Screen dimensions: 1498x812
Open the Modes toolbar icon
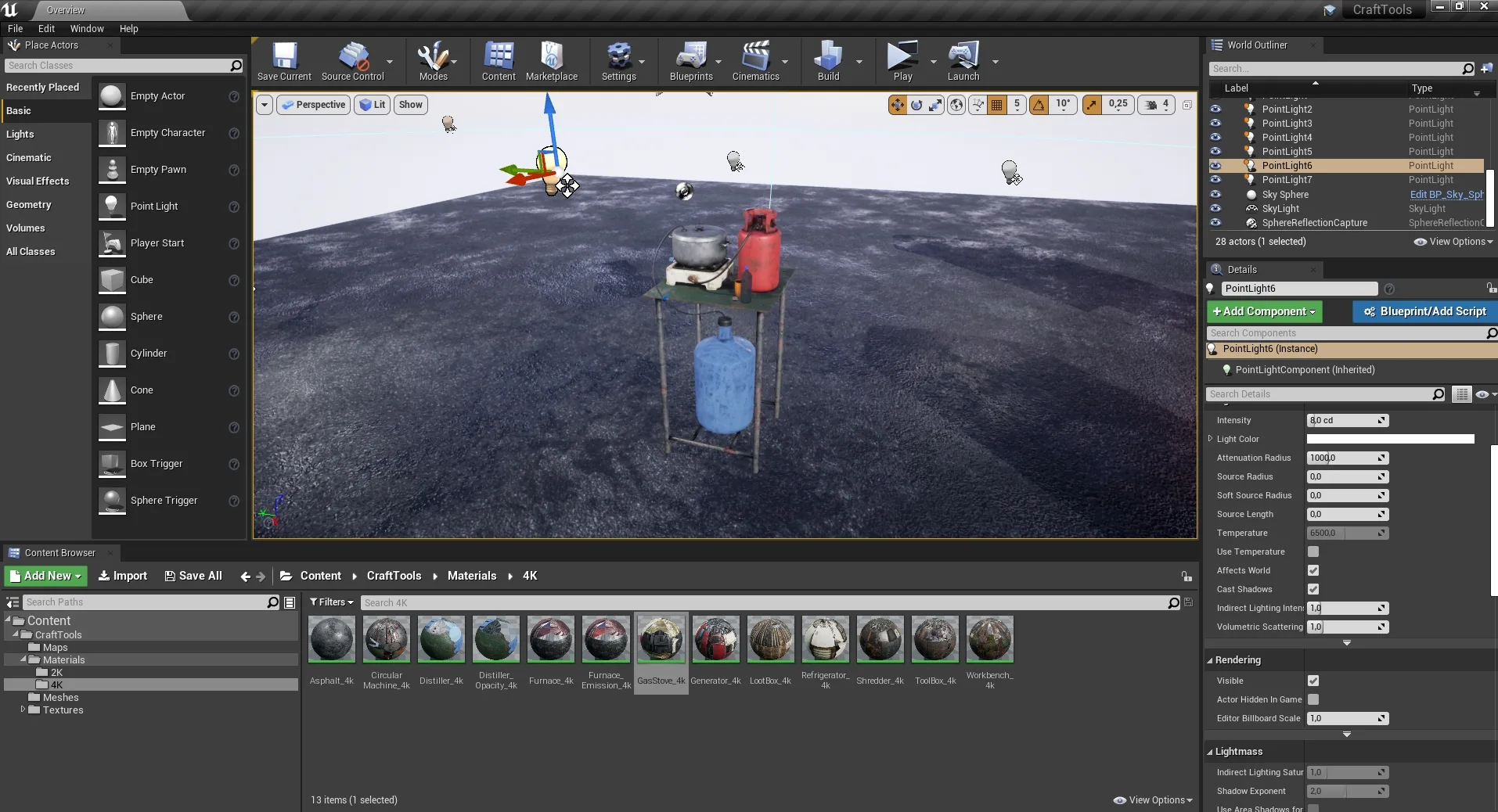coord(433,61)
